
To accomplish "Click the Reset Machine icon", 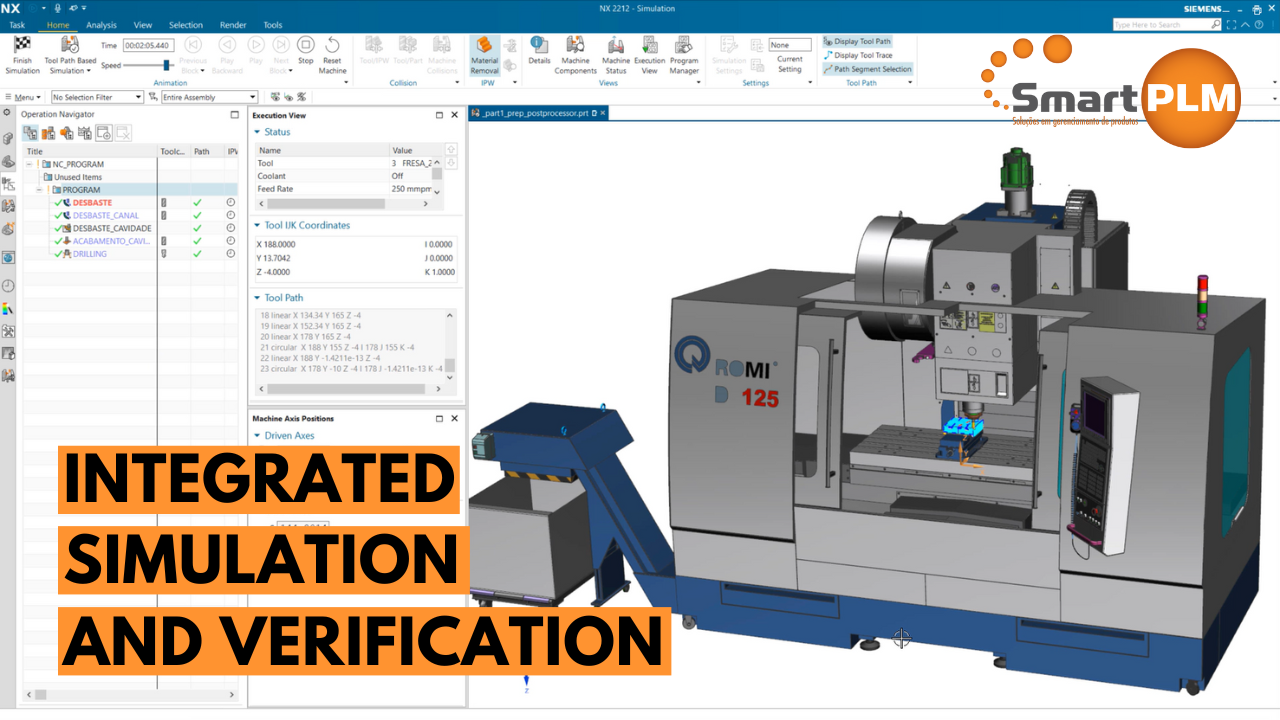I will [x=332, y=47].
